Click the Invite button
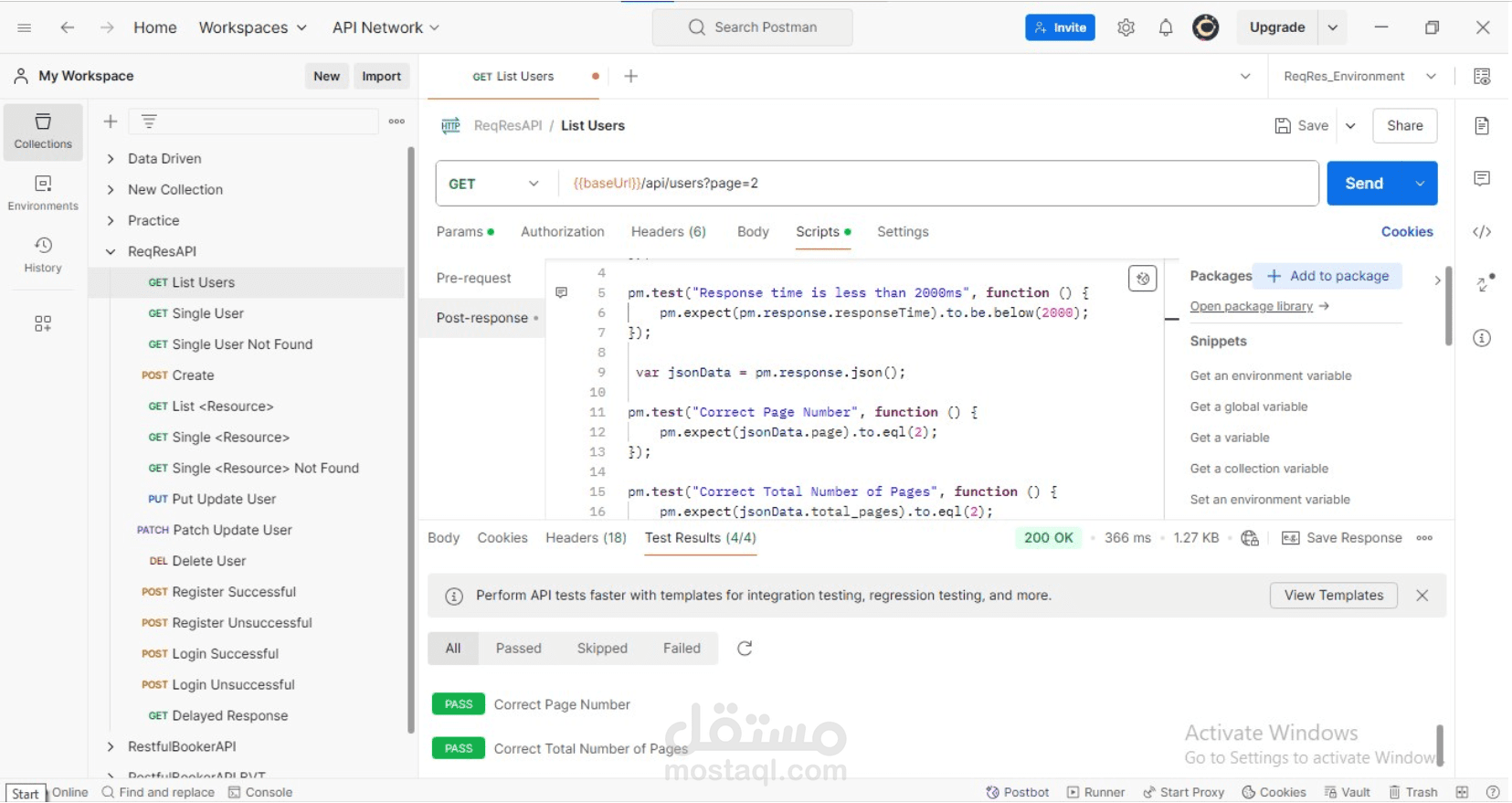 1060,27
